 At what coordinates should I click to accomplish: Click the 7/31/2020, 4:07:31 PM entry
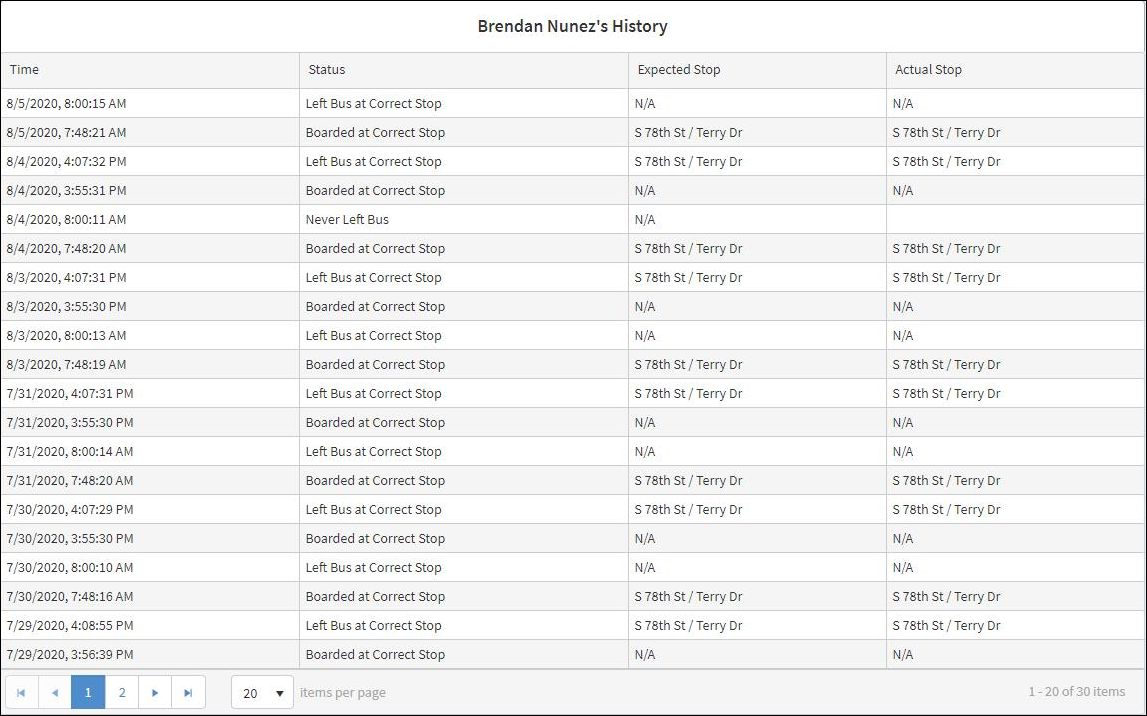pos(69,393)
